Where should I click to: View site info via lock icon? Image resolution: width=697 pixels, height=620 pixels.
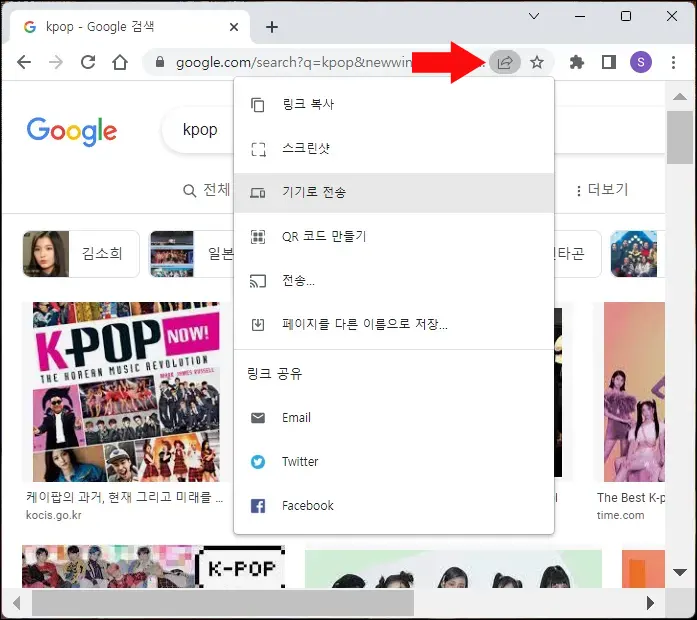tap(160, 62)
